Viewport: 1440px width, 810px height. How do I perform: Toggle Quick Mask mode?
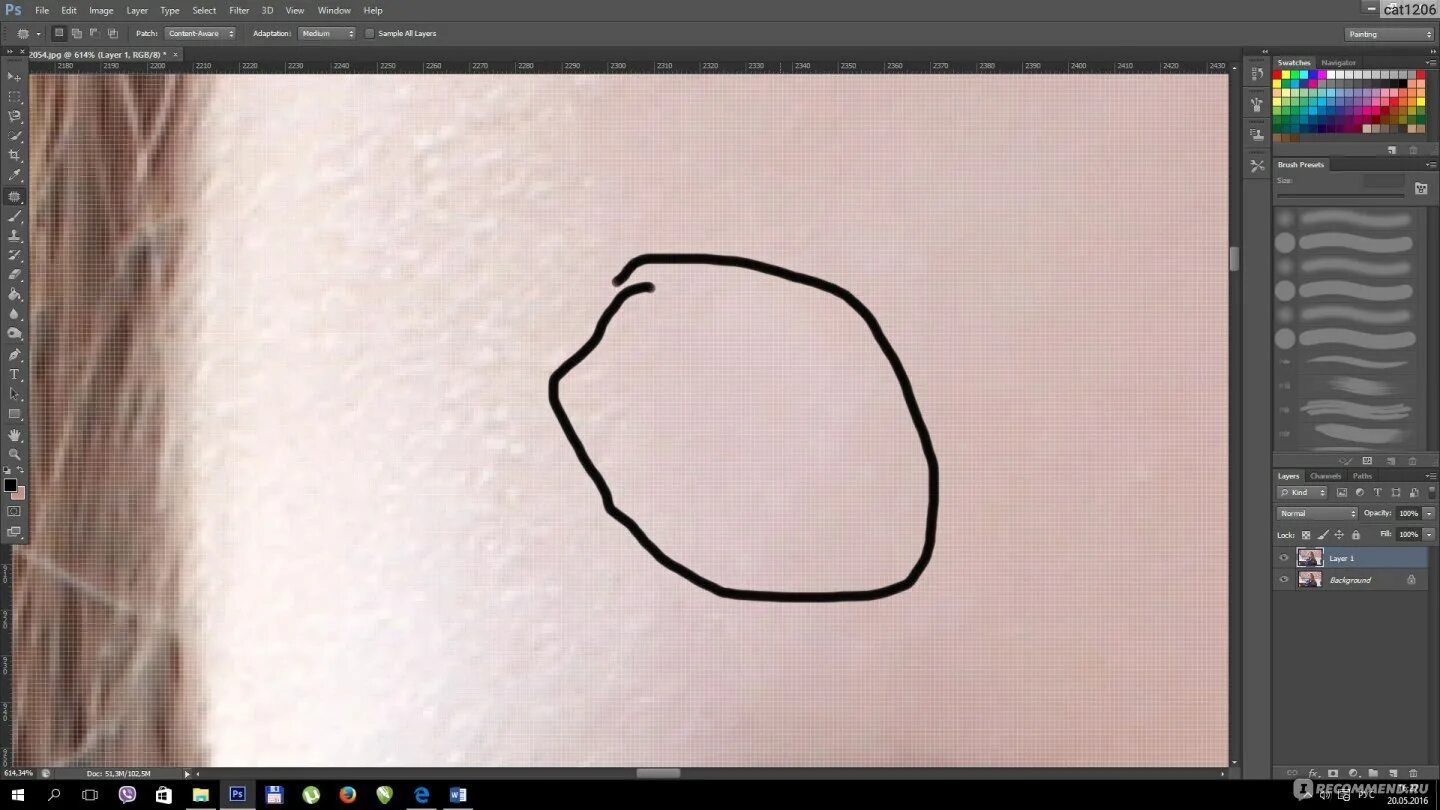click(x=14, y=512)
